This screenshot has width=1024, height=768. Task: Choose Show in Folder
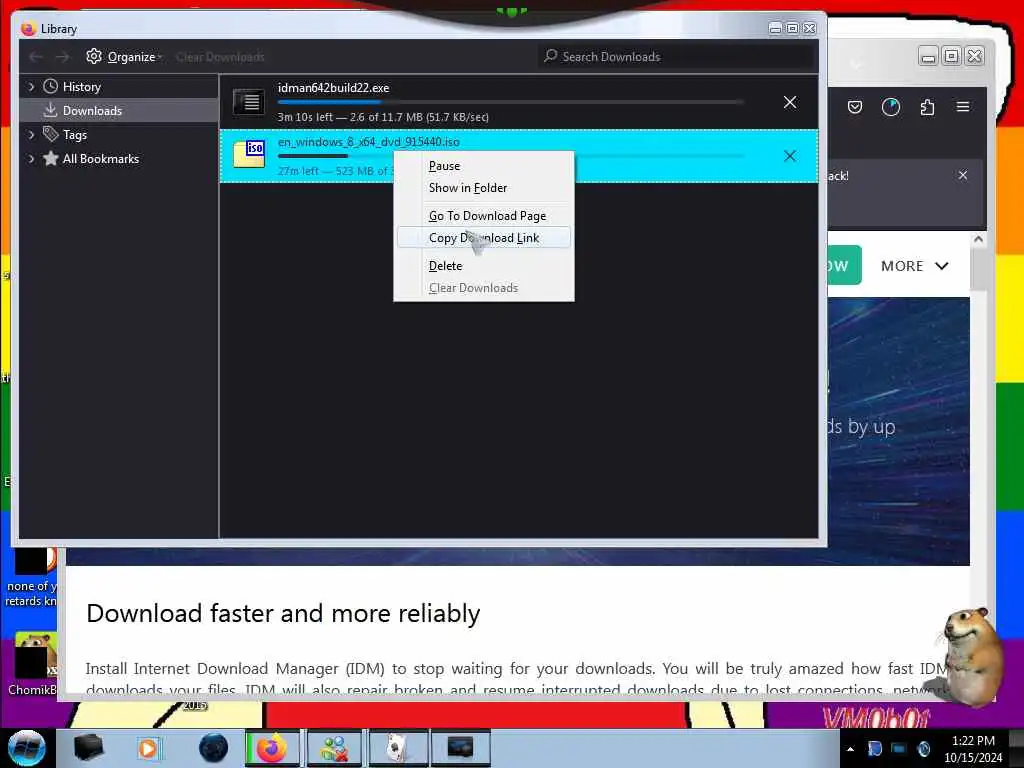coord(483,188)
